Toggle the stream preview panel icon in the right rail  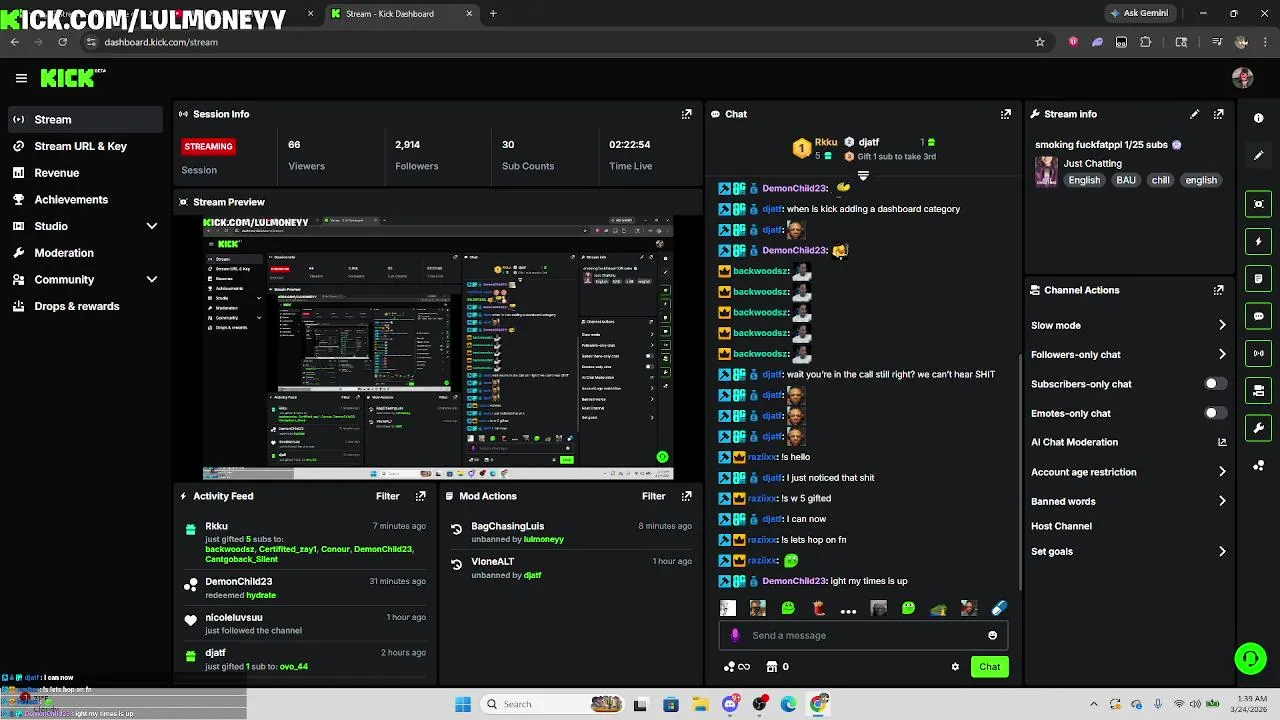(1258, 204)
